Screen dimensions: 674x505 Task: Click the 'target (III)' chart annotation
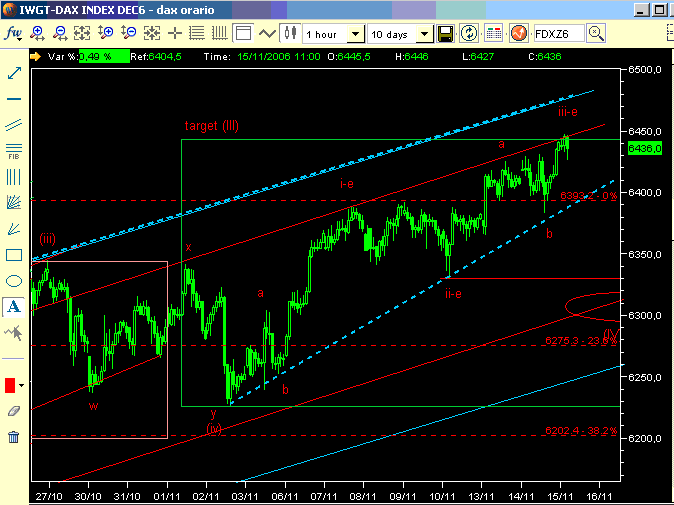(211, 125)
